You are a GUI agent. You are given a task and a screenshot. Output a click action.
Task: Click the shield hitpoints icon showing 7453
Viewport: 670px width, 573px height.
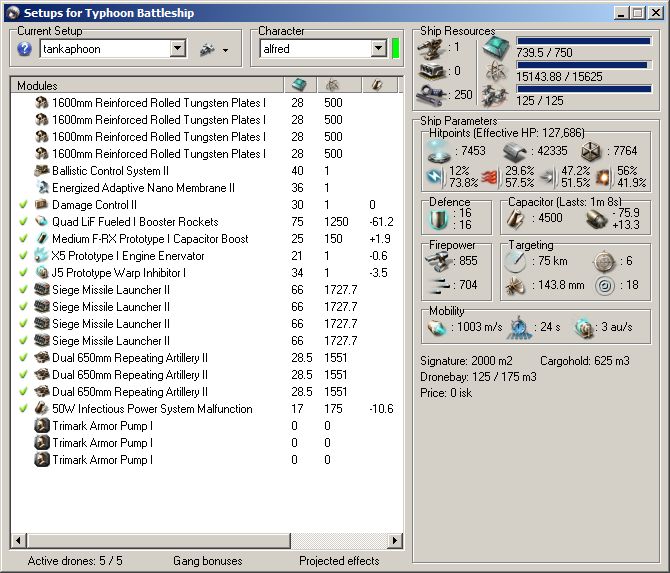coord(440,149)
